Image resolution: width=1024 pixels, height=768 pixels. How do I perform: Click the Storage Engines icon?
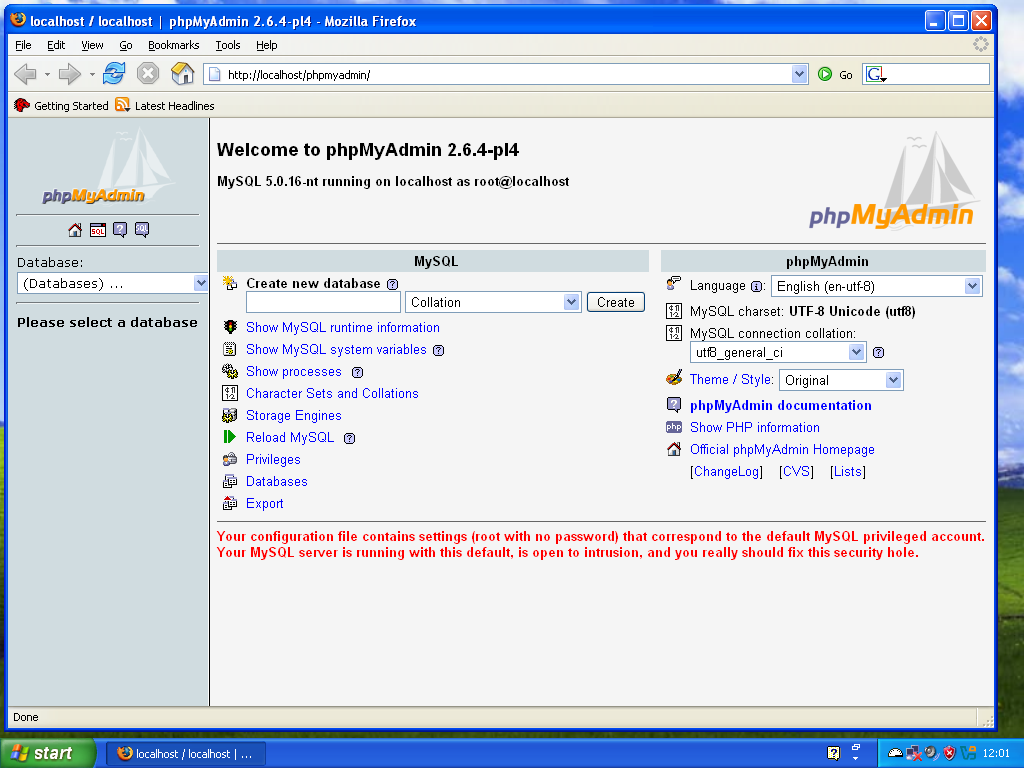click(230, 415)
